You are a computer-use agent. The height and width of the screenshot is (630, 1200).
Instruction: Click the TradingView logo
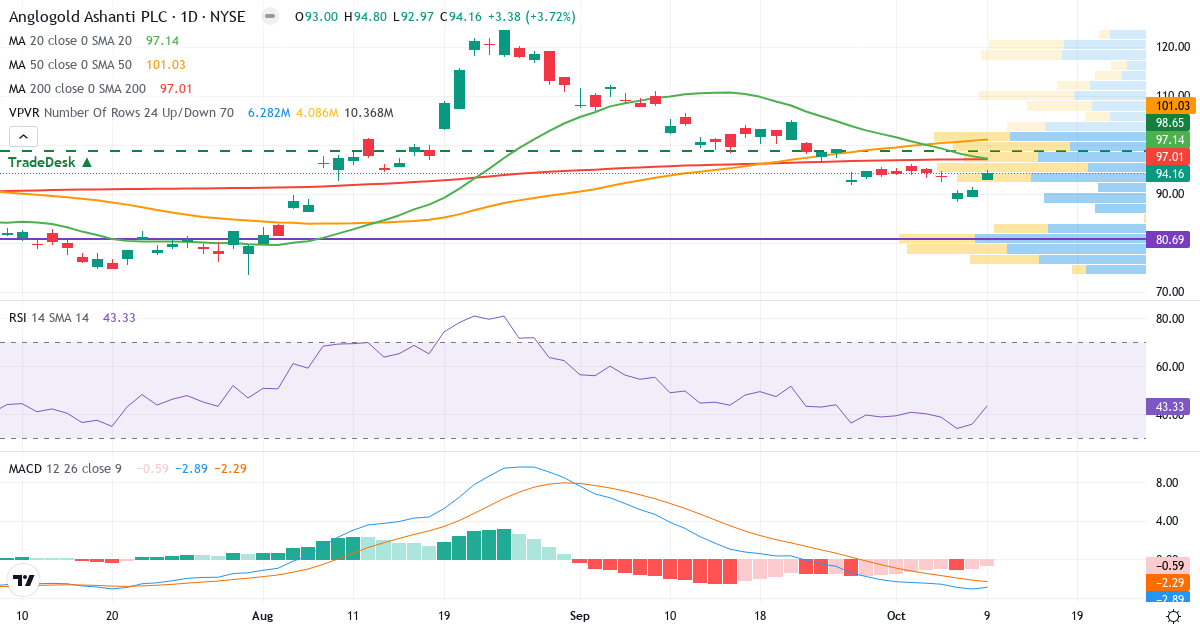(x=24, y=580)
